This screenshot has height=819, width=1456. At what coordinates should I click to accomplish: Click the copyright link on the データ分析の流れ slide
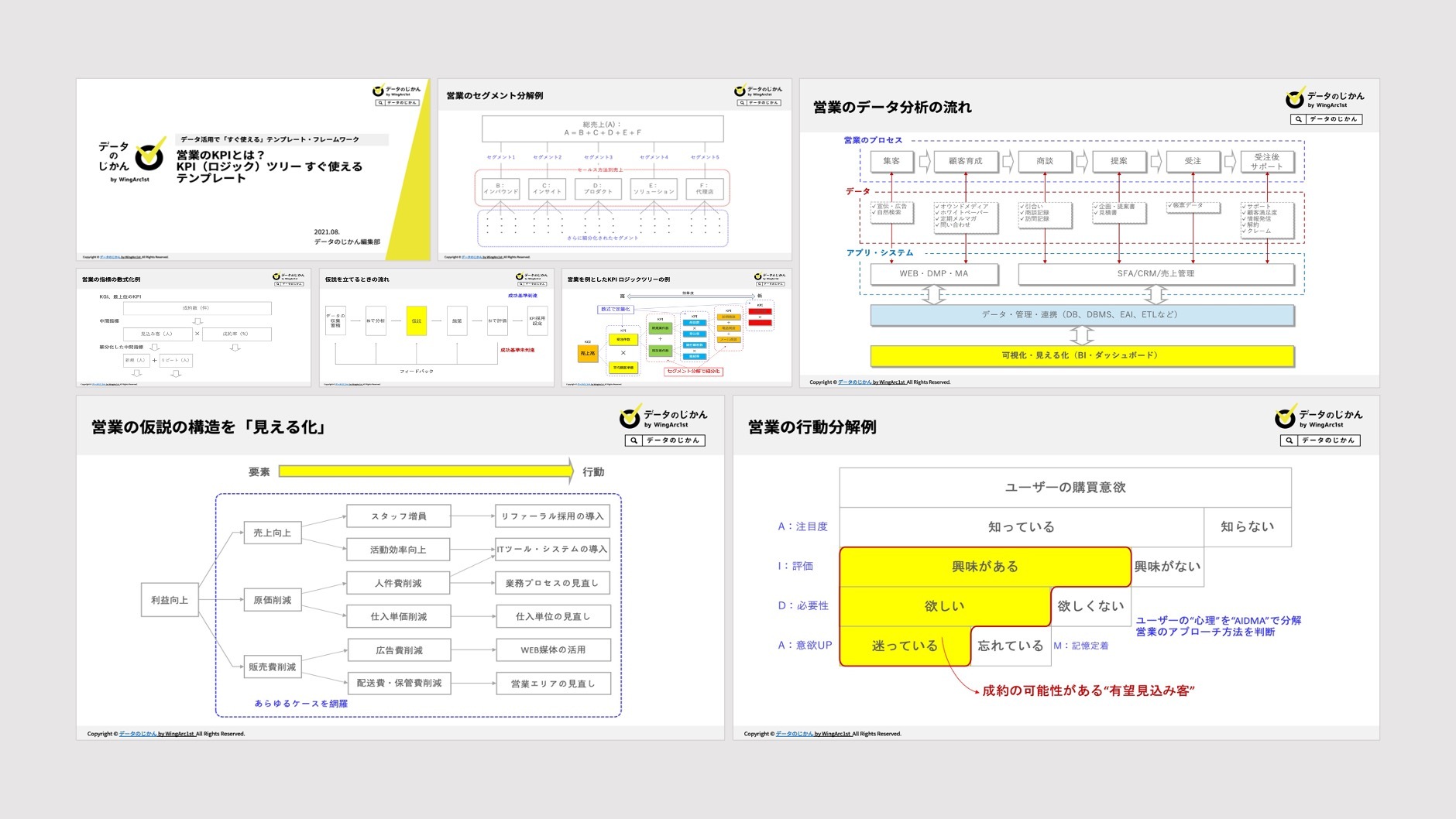click(x=871, y=382)
